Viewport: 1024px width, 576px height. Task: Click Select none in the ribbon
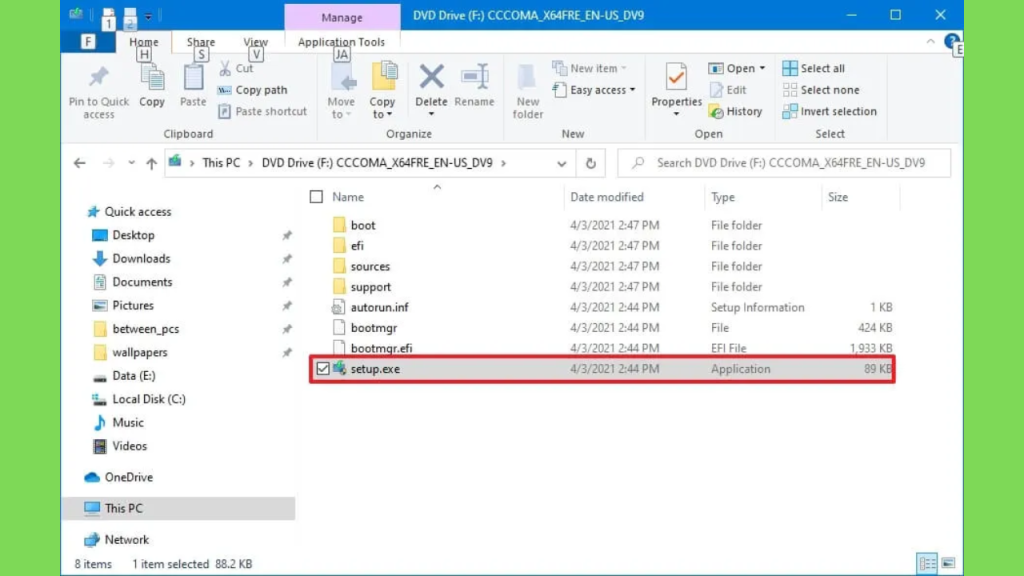click(x=821, y=89)
